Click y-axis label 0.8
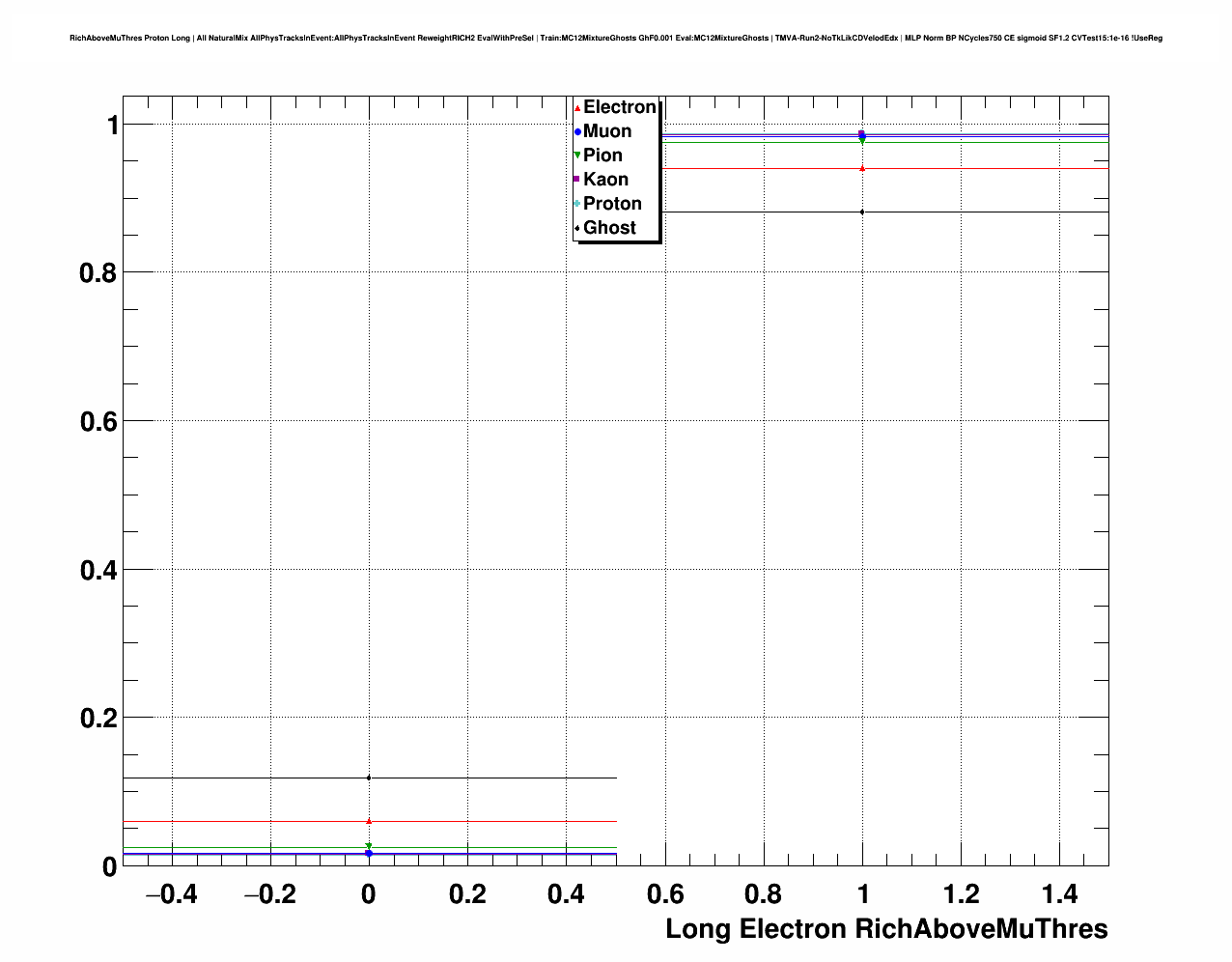 coord(98,273)
